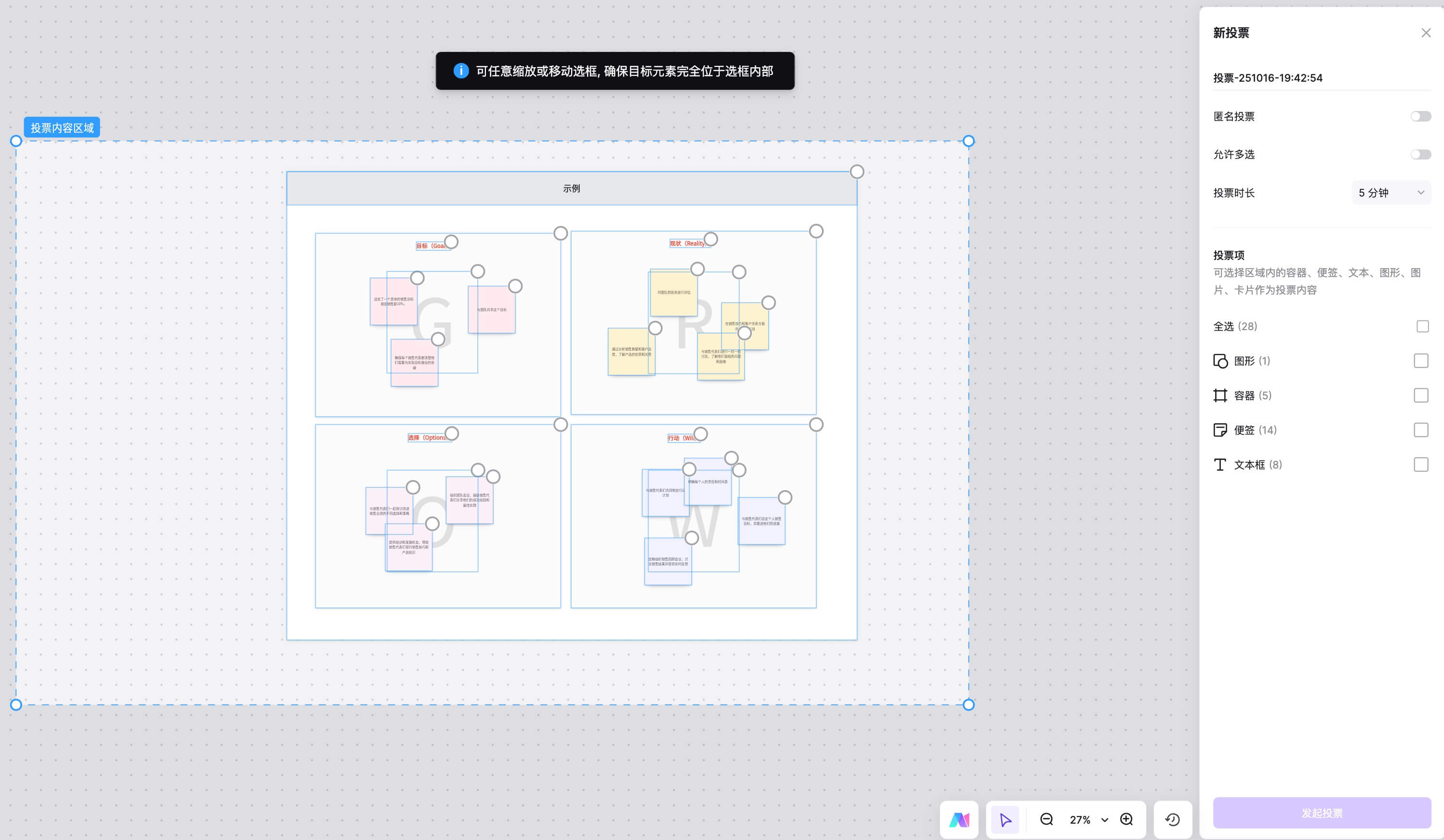Viewport: 1444px width, 840px height.
Task: Expand the 27% zoom level dropdown arrow
Action: pos(1105,820)
